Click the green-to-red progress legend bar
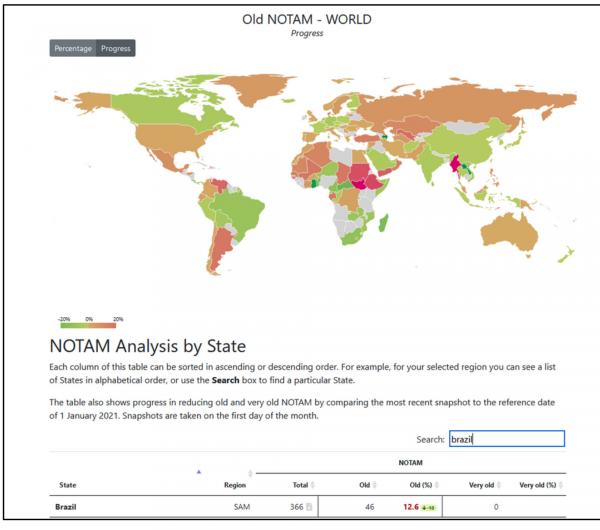Screen dimensions: 600x530 [x=88, y=326]
